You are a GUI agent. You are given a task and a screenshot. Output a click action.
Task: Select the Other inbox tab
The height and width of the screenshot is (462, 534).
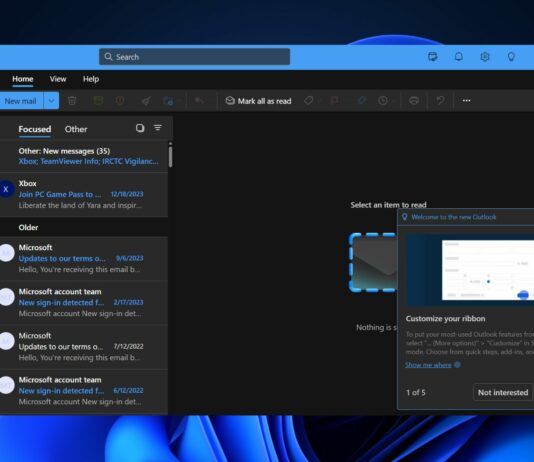pyautogui.click(x=76, y=129)
